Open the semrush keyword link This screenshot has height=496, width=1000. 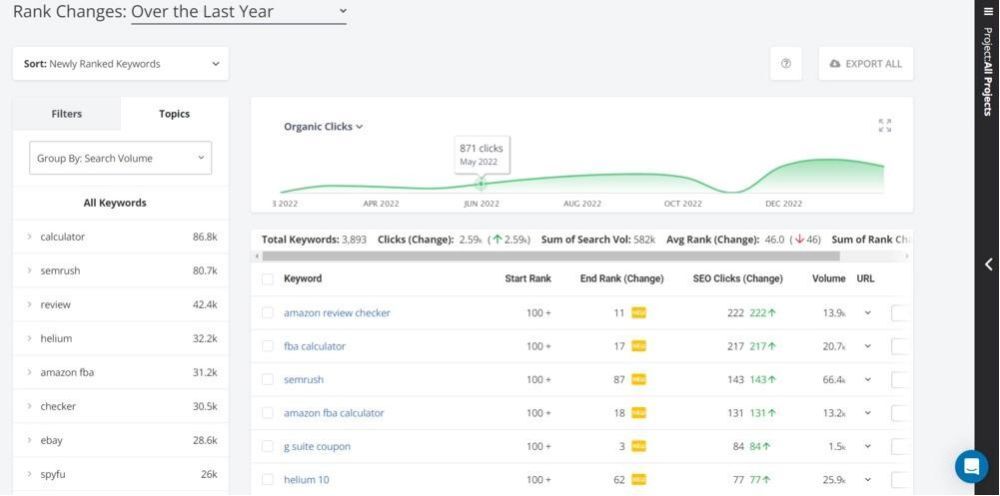coord(304,380)
